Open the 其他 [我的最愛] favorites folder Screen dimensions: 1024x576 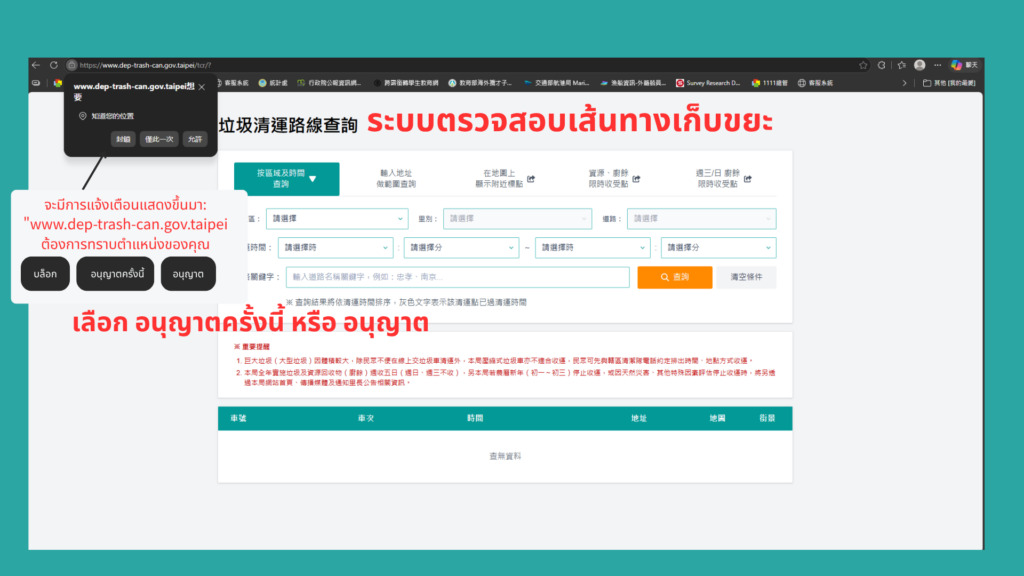949,83
